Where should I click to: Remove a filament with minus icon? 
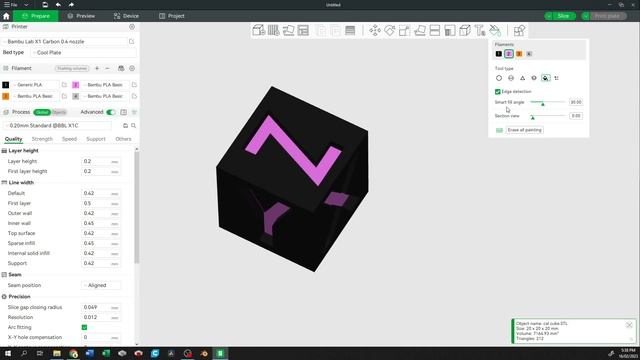(x=107, y=68)
